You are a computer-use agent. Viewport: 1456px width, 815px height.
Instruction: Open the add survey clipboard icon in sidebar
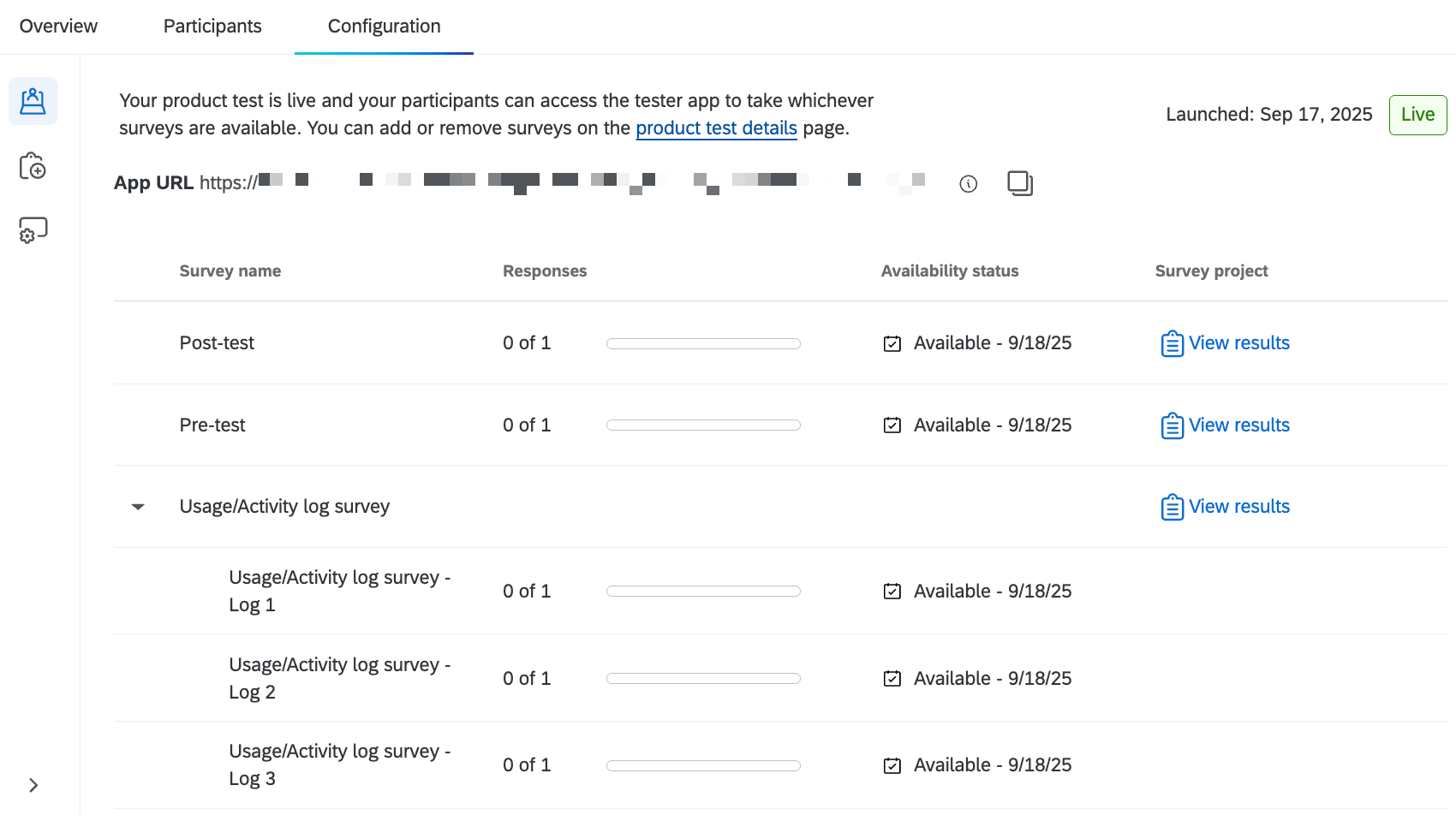click(x=33, y=165)
